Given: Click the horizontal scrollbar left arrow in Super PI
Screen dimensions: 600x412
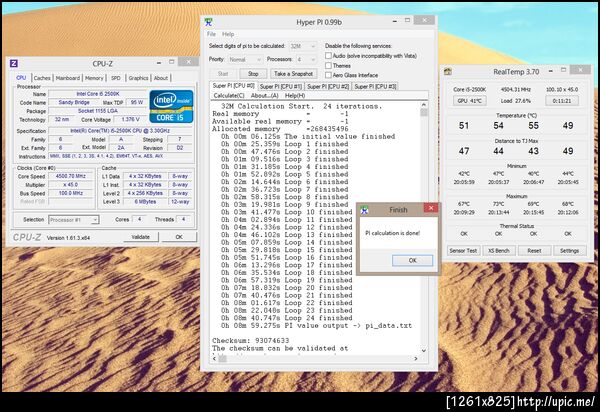Looking at the screenshot, I should tap(214, 358).
